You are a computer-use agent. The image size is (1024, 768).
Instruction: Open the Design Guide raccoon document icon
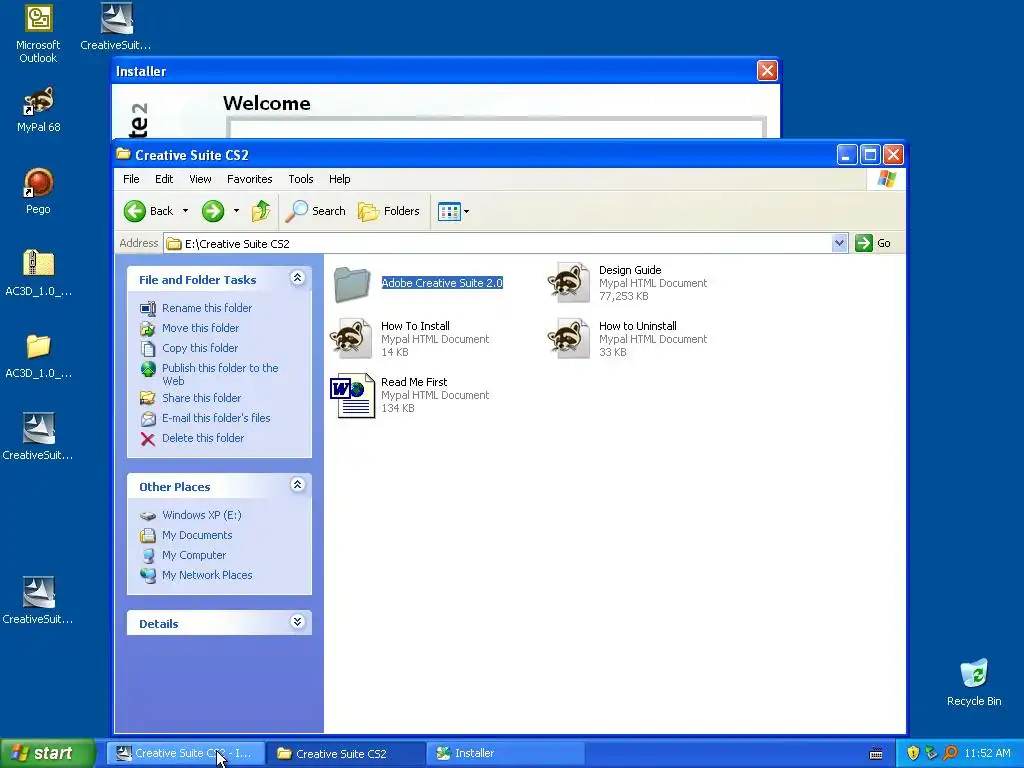click(x=569, y=283)
